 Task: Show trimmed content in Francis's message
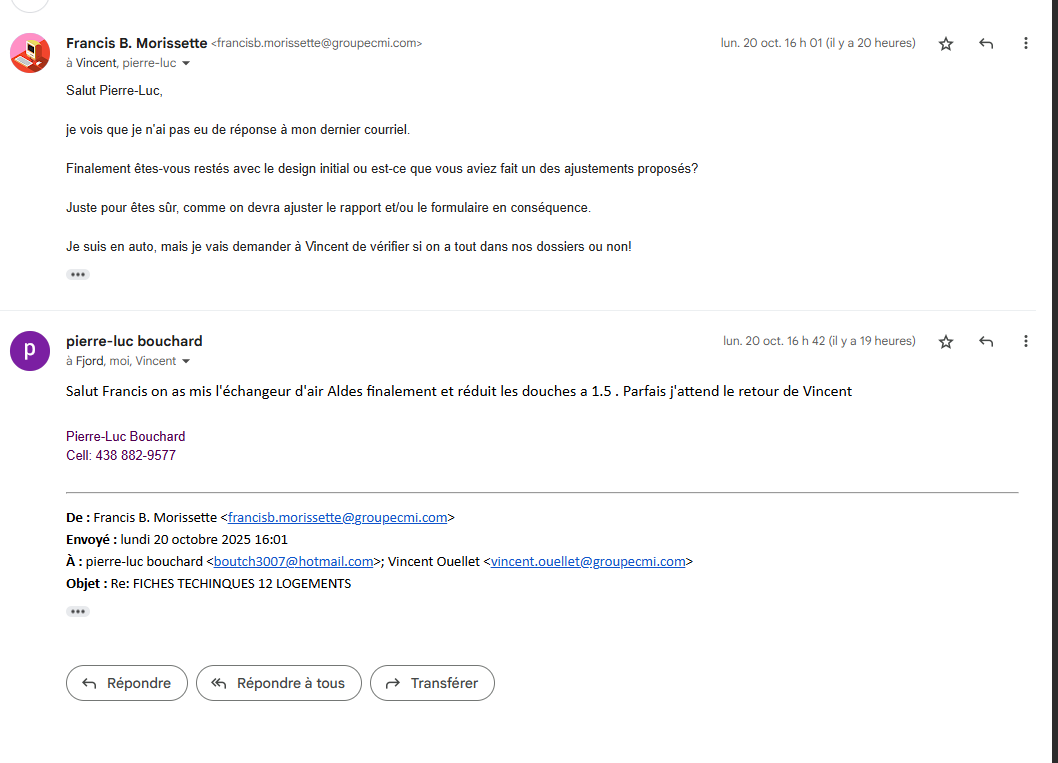click(78, 274)
